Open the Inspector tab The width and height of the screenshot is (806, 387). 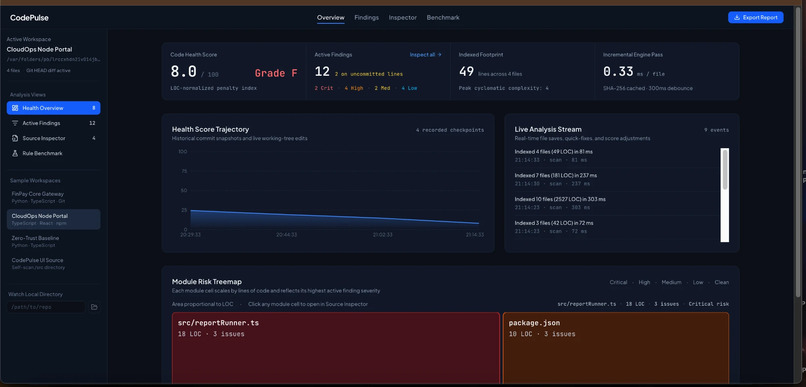(x=402, y=17)
